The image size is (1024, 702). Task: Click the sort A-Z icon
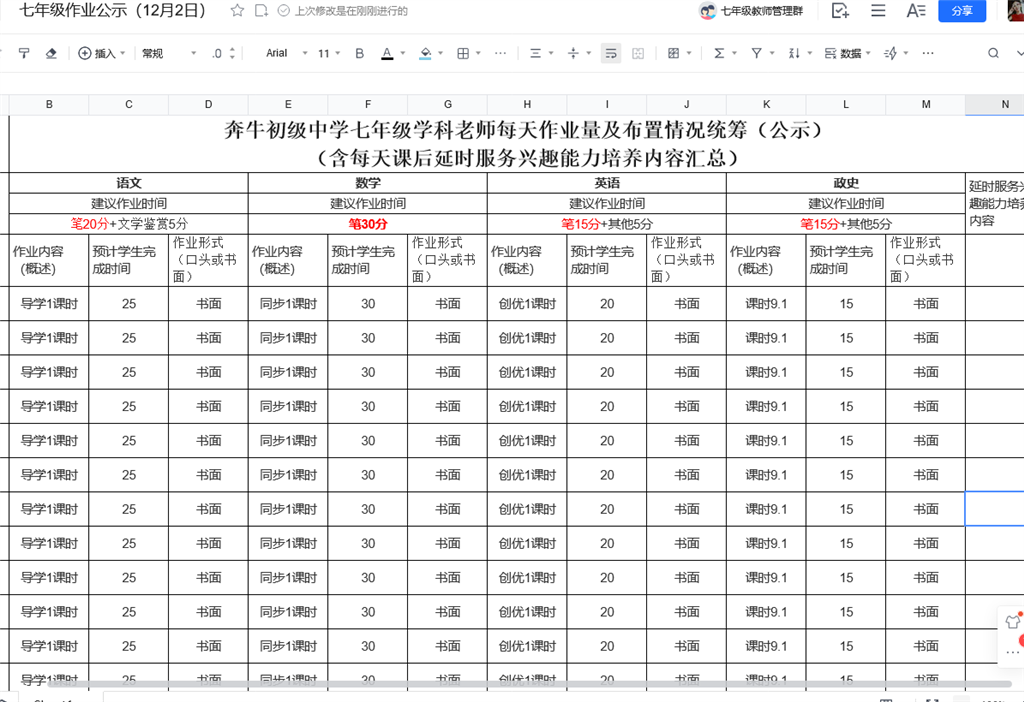tap(794, 54)
